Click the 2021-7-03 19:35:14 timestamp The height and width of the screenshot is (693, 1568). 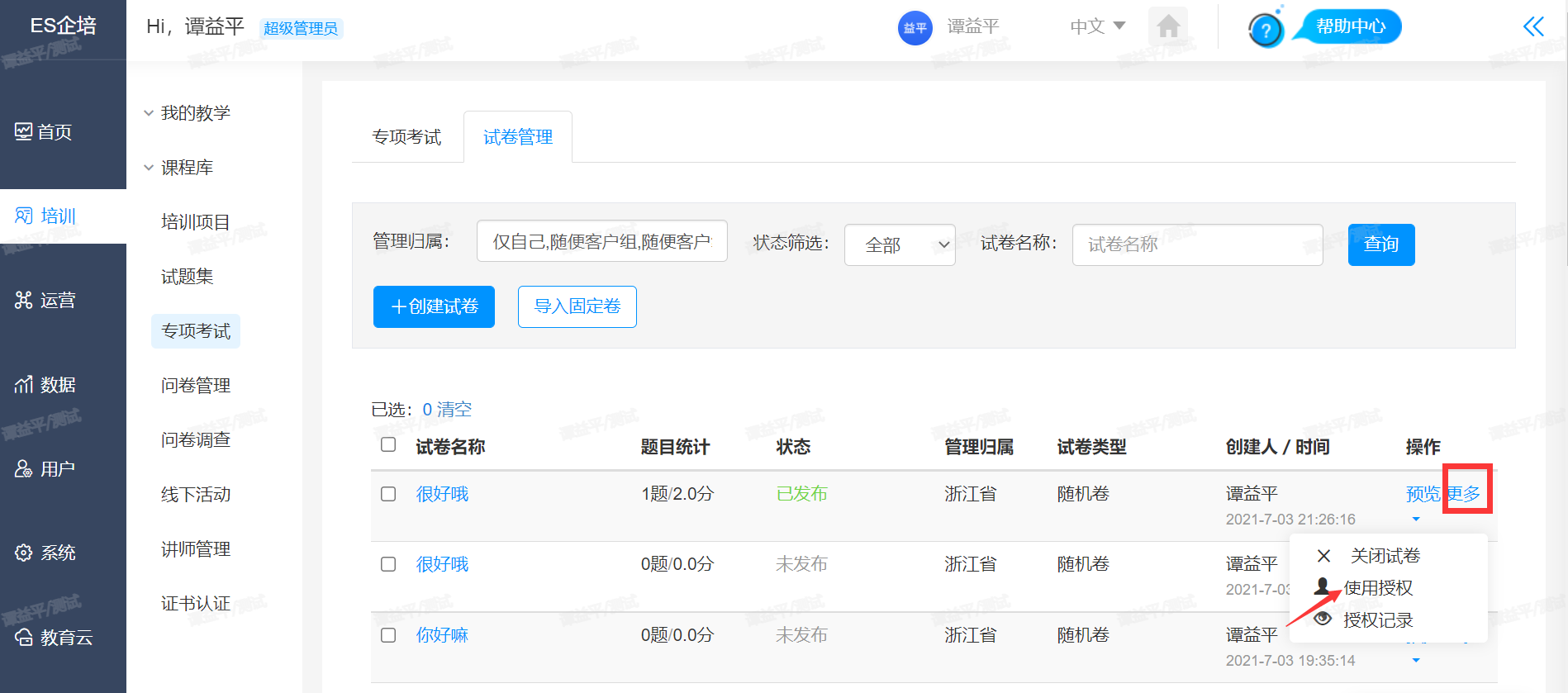click(x=1290, y=661)
